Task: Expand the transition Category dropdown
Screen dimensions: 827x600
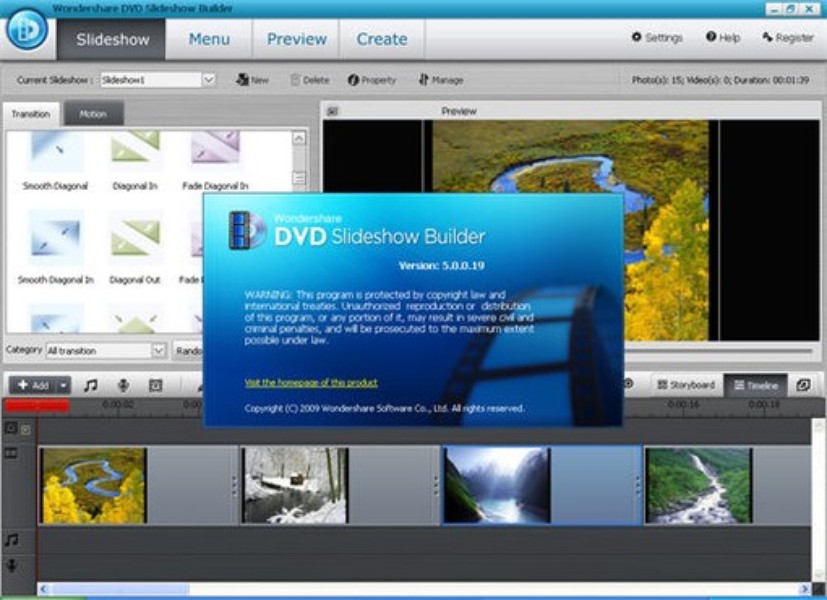Action: click(158, 350)
